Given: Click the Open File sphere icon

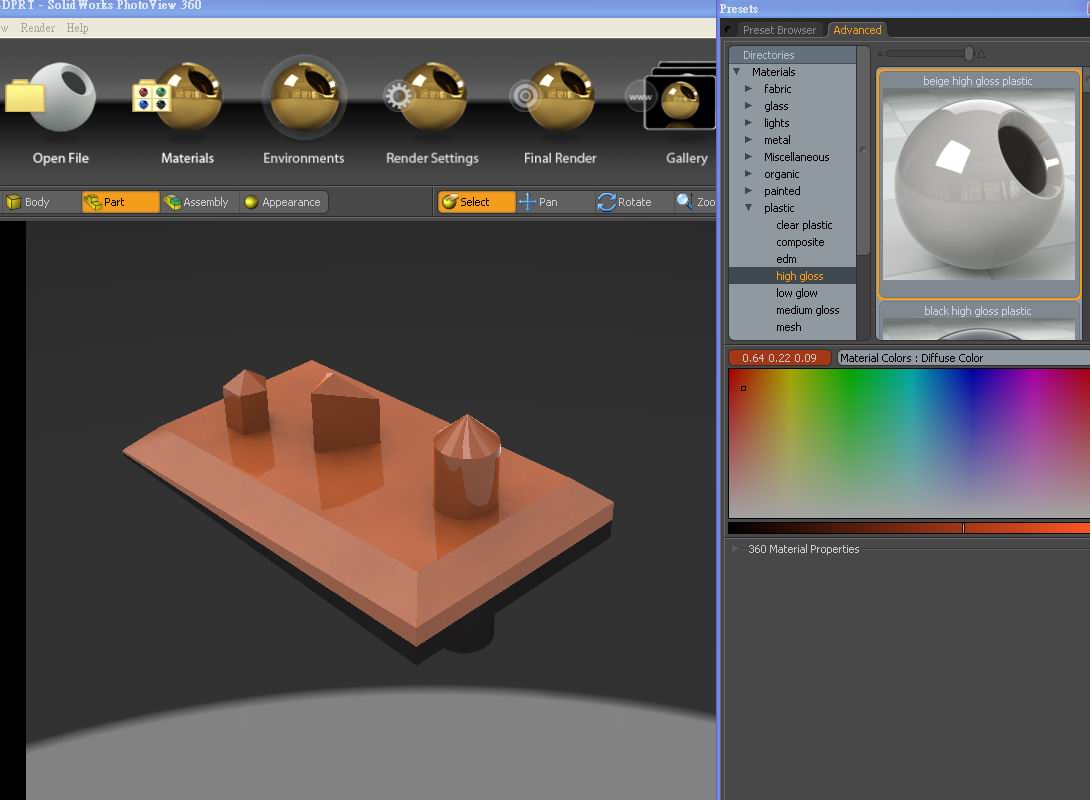Looking at the screenshot, I should click(x=51, y=97).
